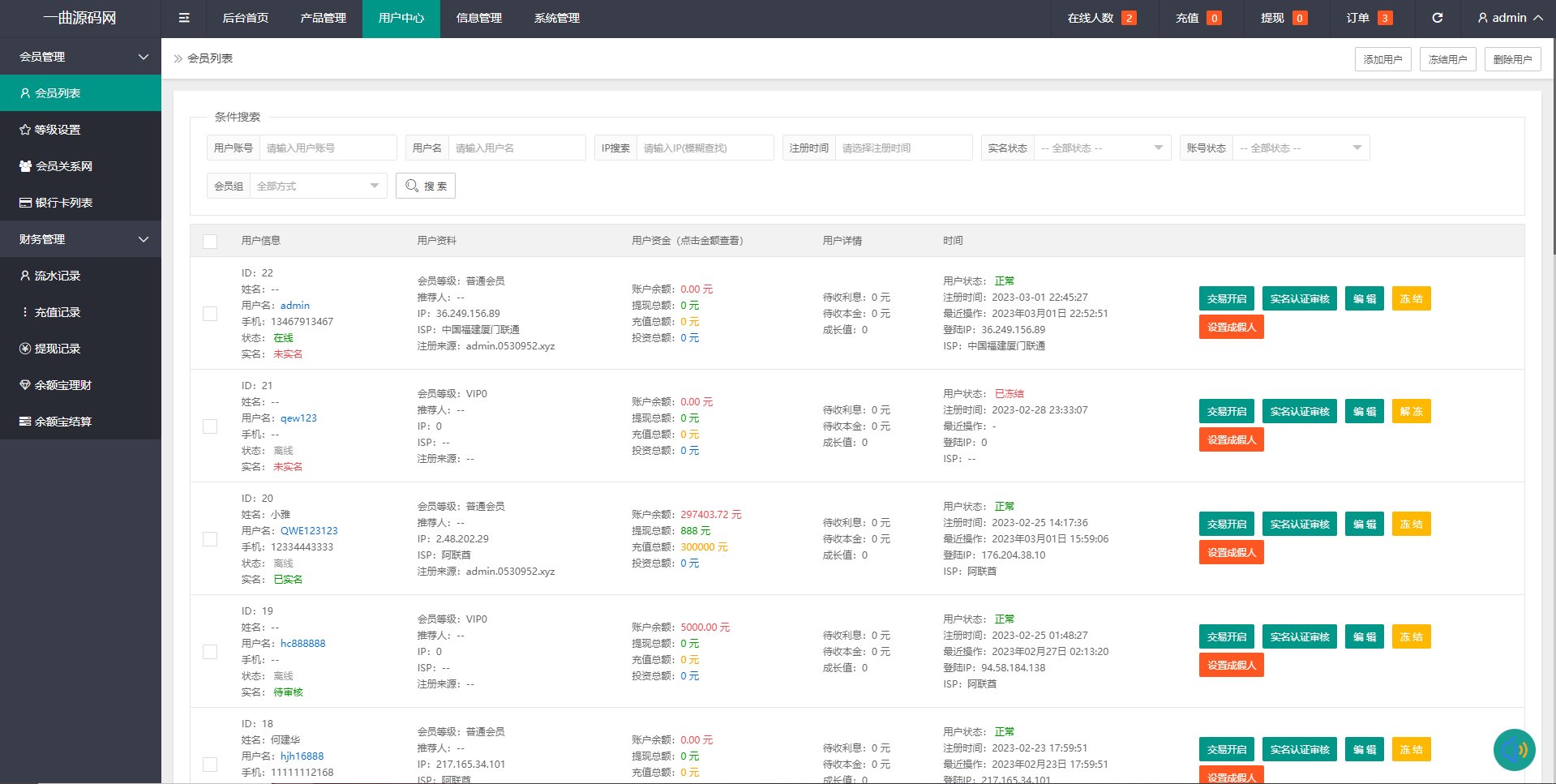Open 等级设置 via the star icon
This screenshot has width=1556, height=784.
click(25, 129)
